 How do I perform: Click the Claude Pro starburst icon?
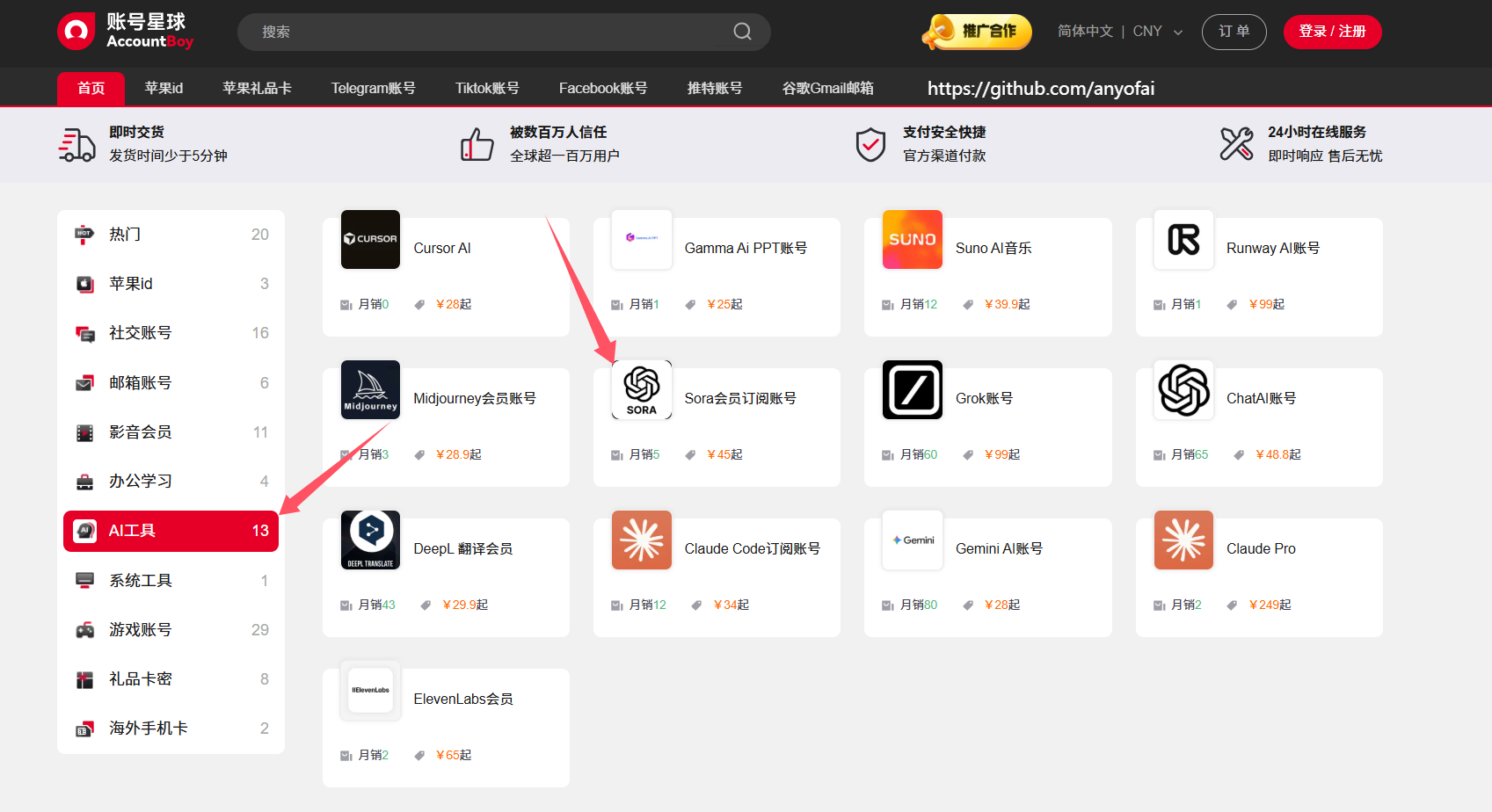tap(1183, 540)
